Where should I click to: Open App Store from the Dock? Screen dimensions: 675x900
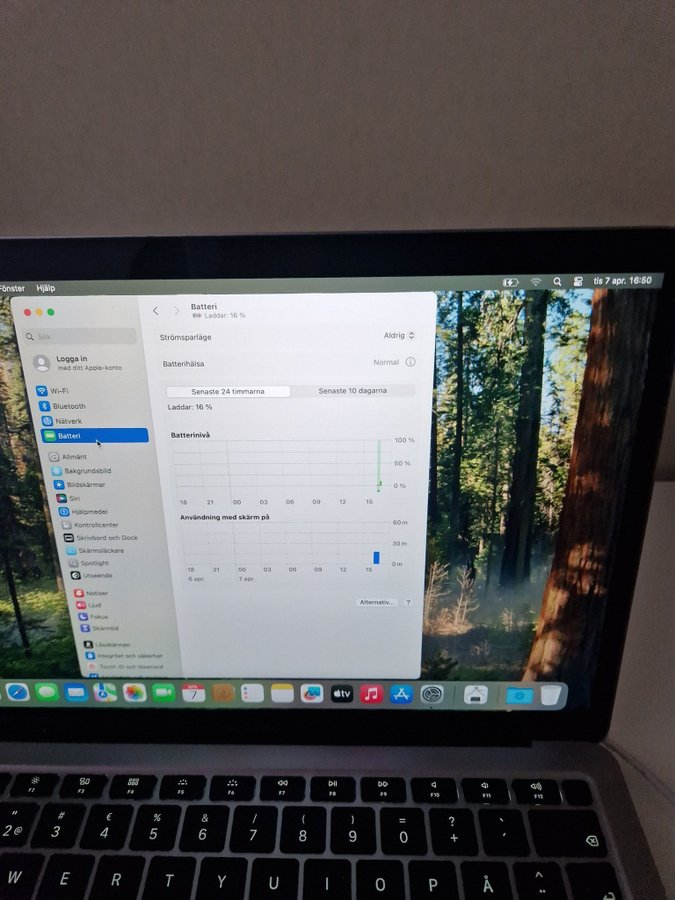tap(402, 693)
